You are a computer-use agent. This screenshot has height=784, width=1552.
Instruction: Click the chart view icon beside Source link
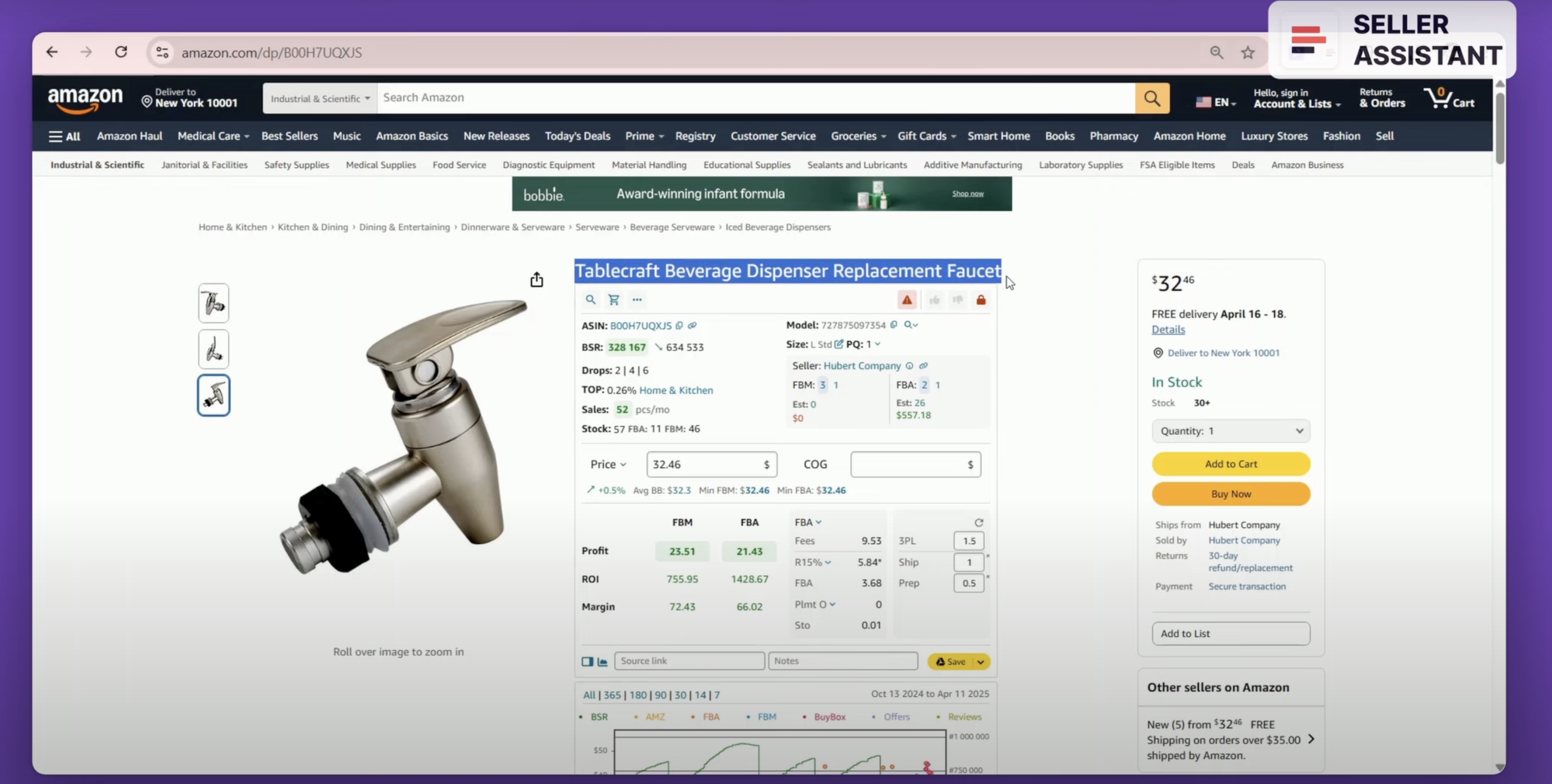(x=602, y=662)
